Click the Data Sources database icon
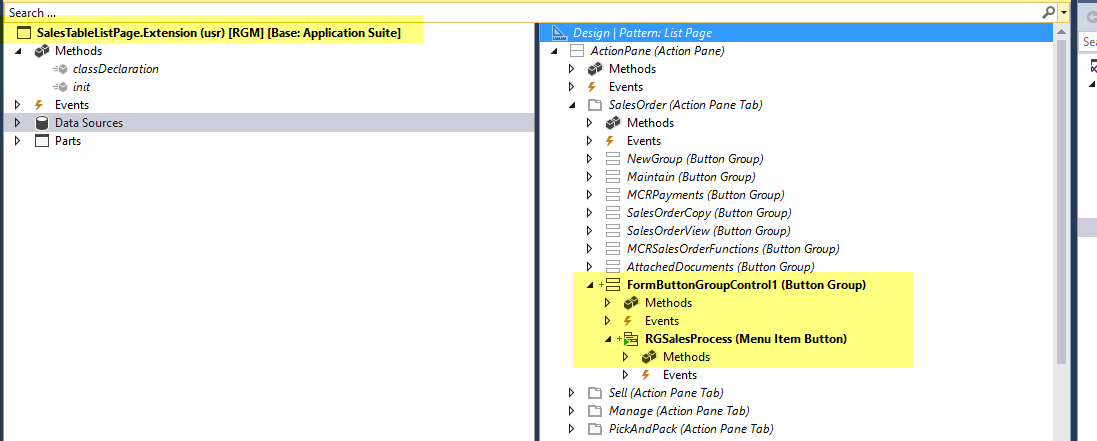This screenshot has height=441, width=1097. tap(42, 123)
